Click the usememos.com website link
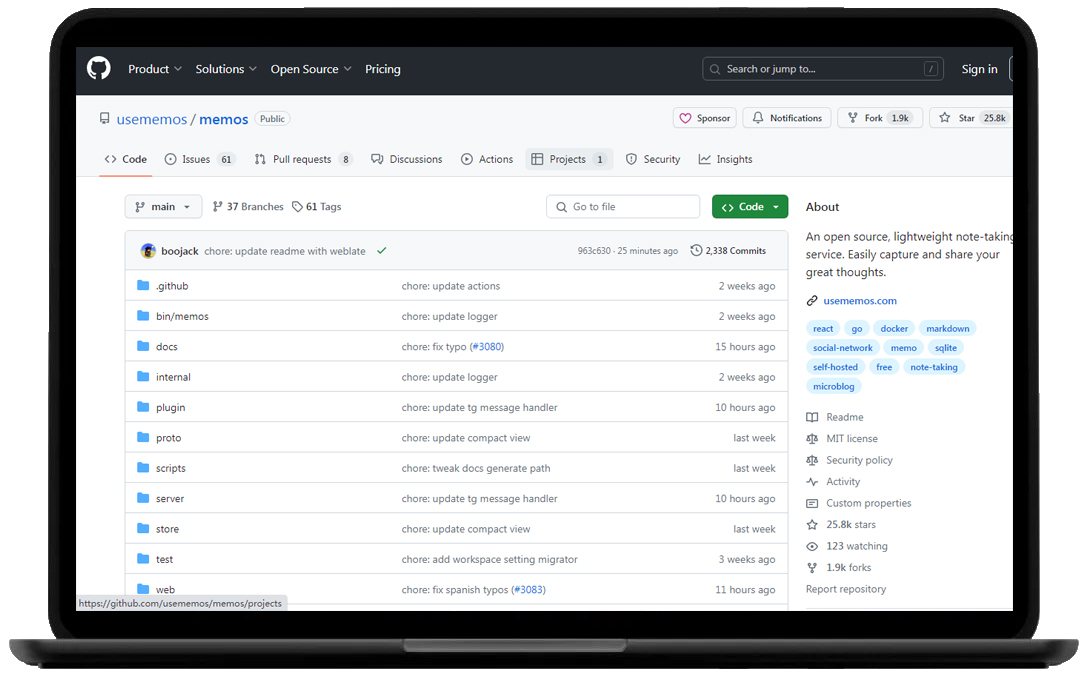 pyautogui.click(x=859, y=301)
